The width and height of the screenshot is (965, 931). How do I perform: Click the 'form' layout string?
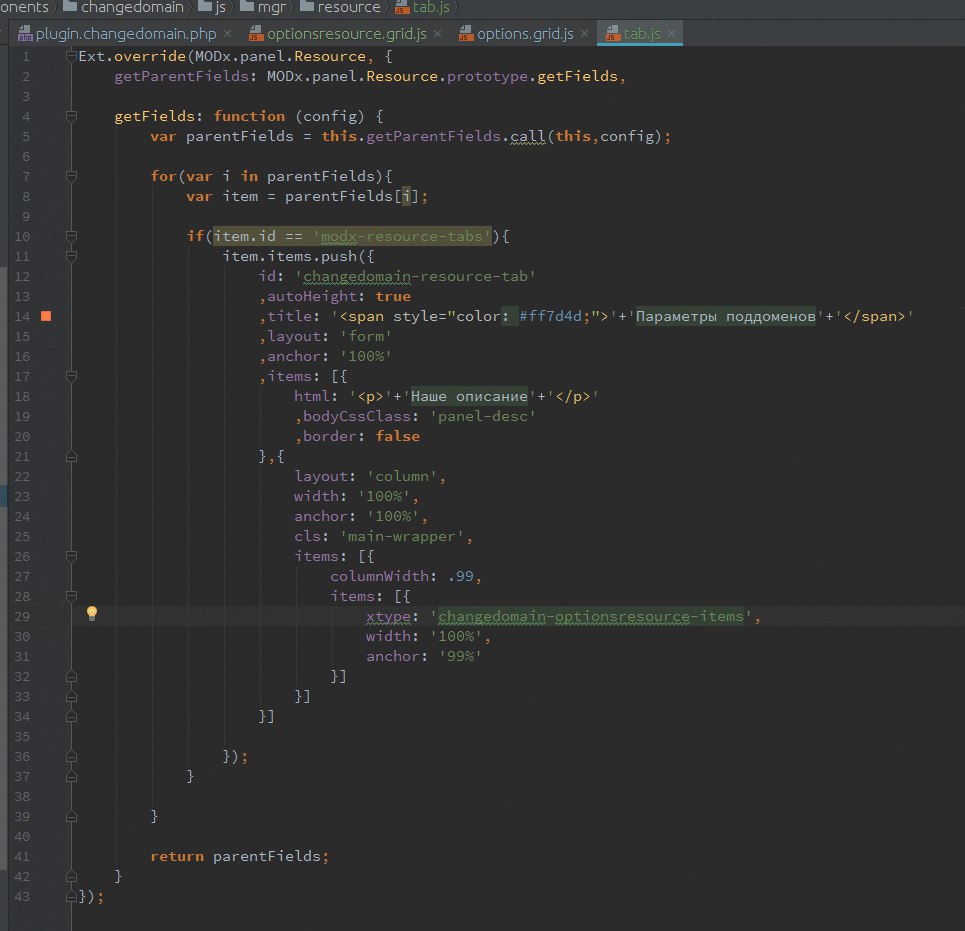(x=366, y=337)
